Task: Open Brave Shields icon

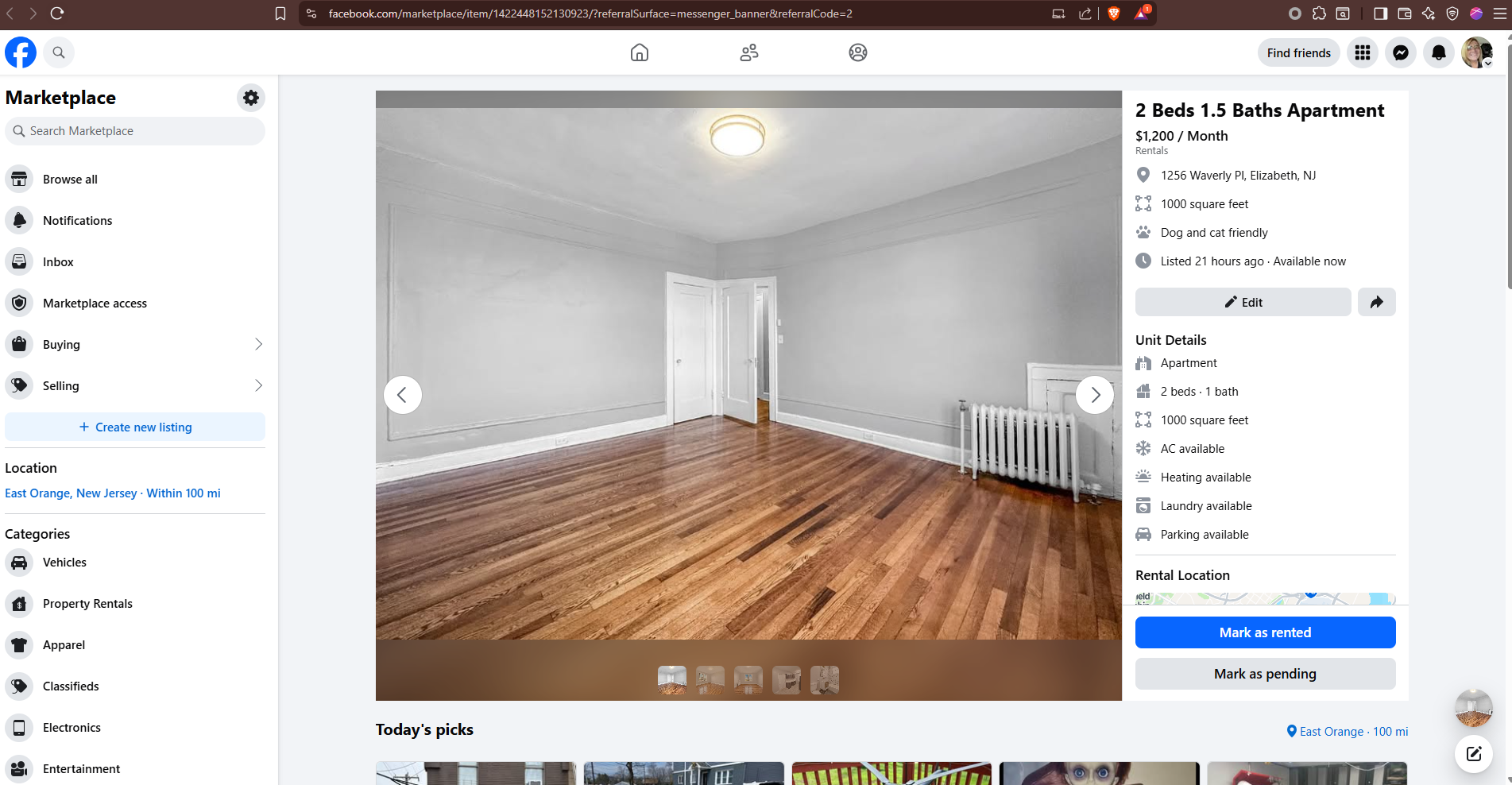Action: (x=1114, y=14)
